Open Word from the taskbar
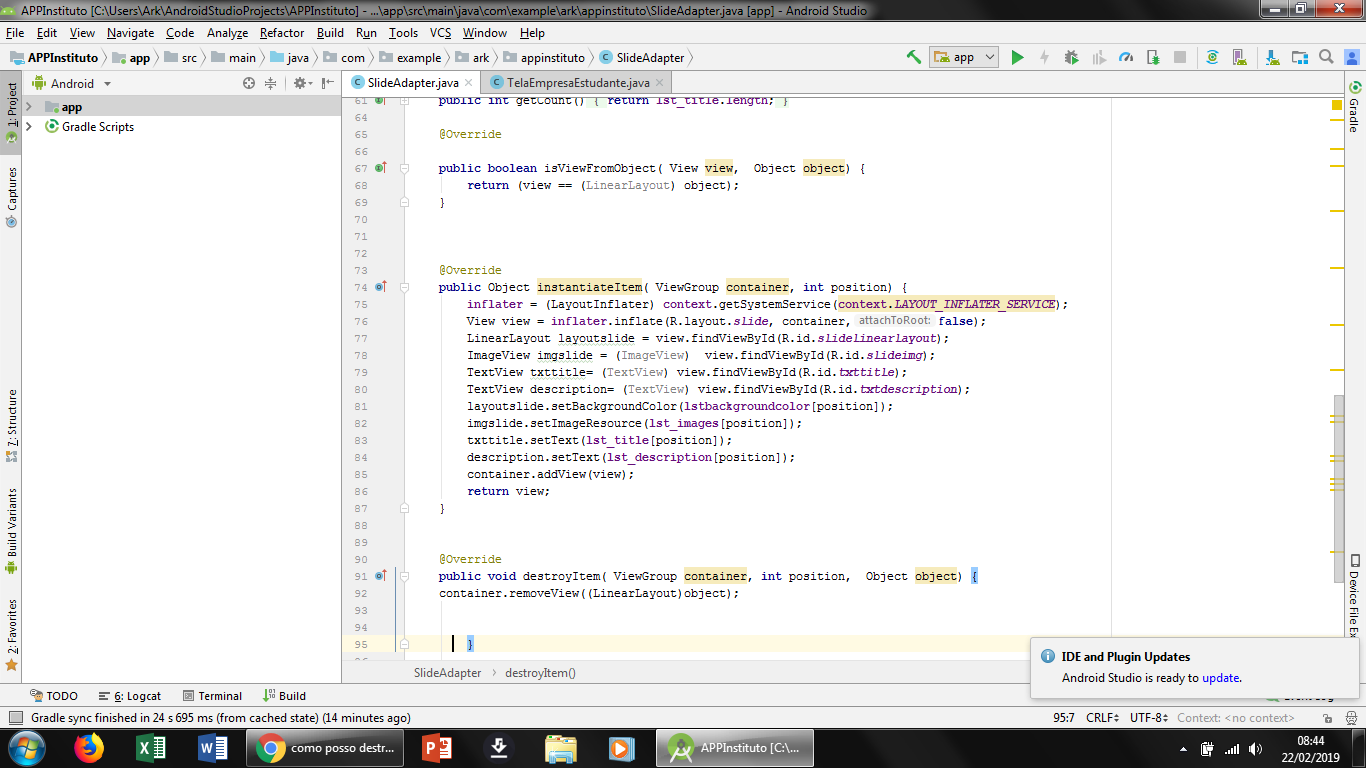 click(213, 748)
